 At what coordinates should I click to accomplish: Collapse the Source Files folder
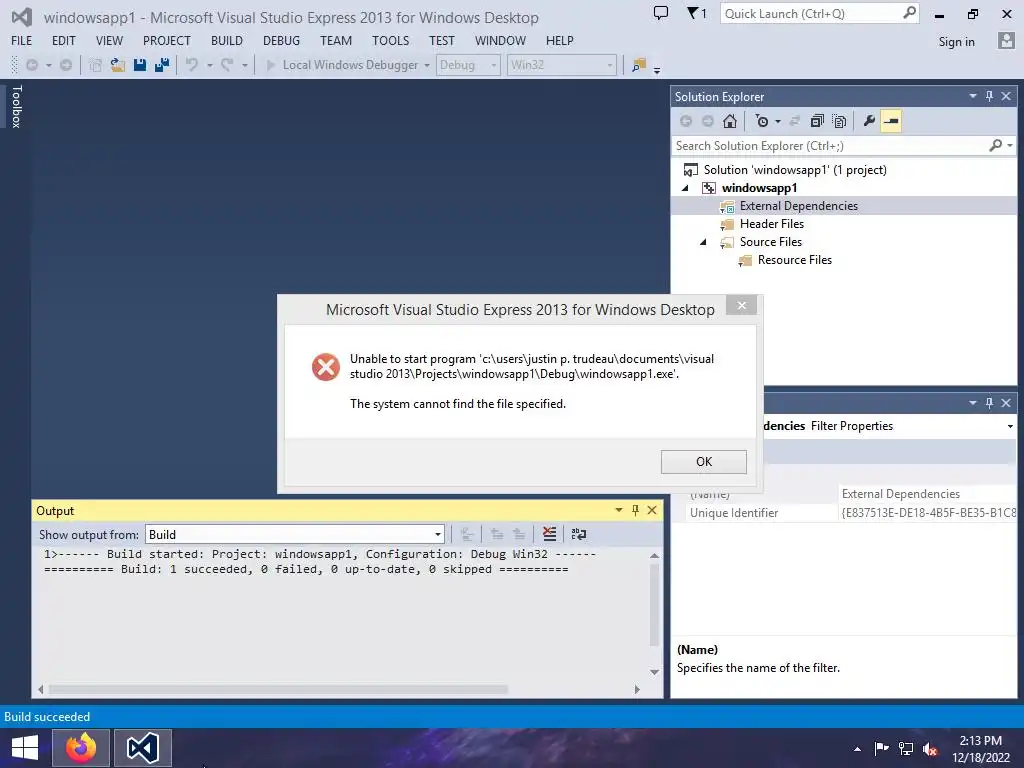tap(703, 242)
